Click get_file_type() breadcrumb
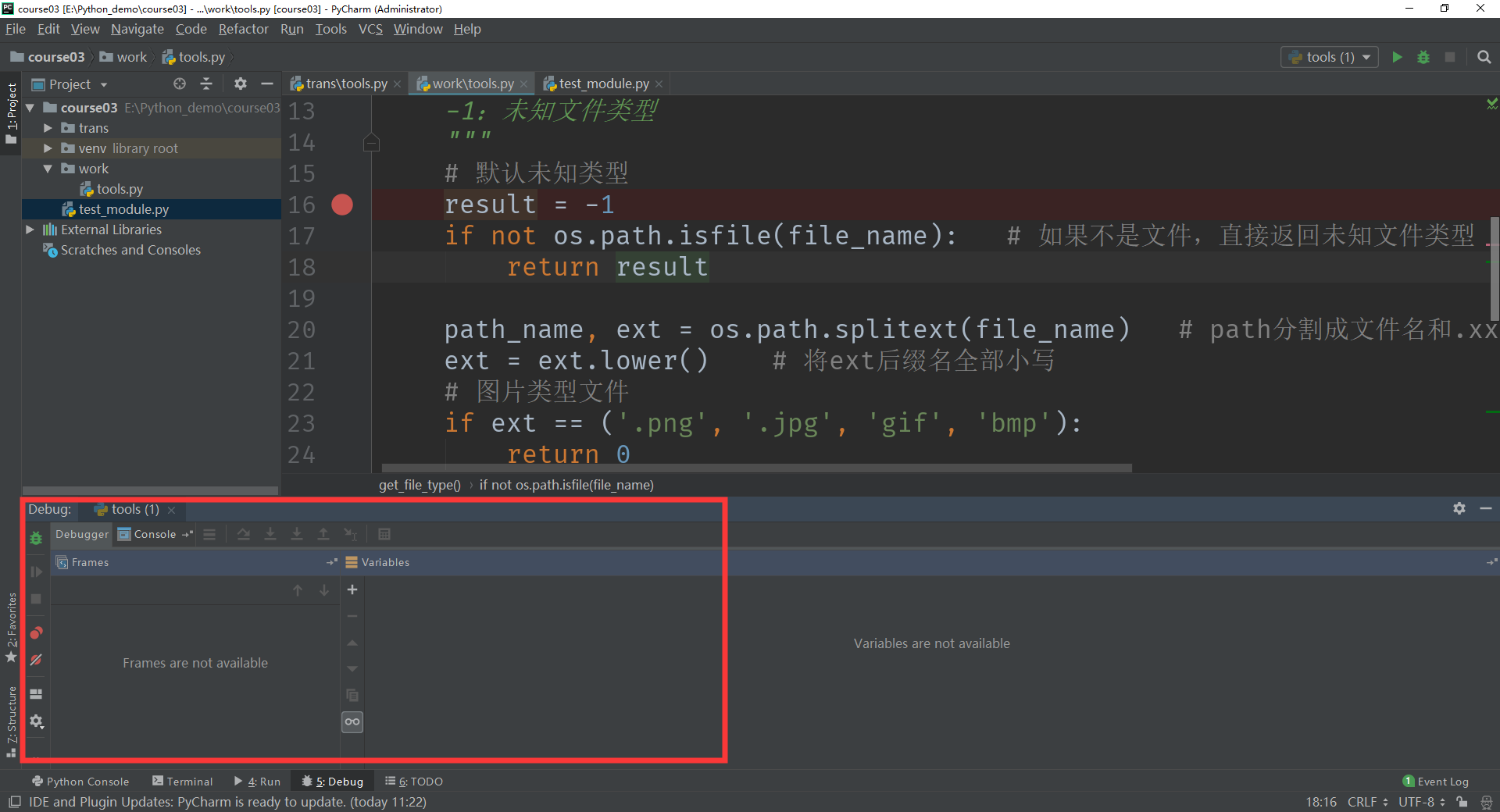 [x=420, y=485]
